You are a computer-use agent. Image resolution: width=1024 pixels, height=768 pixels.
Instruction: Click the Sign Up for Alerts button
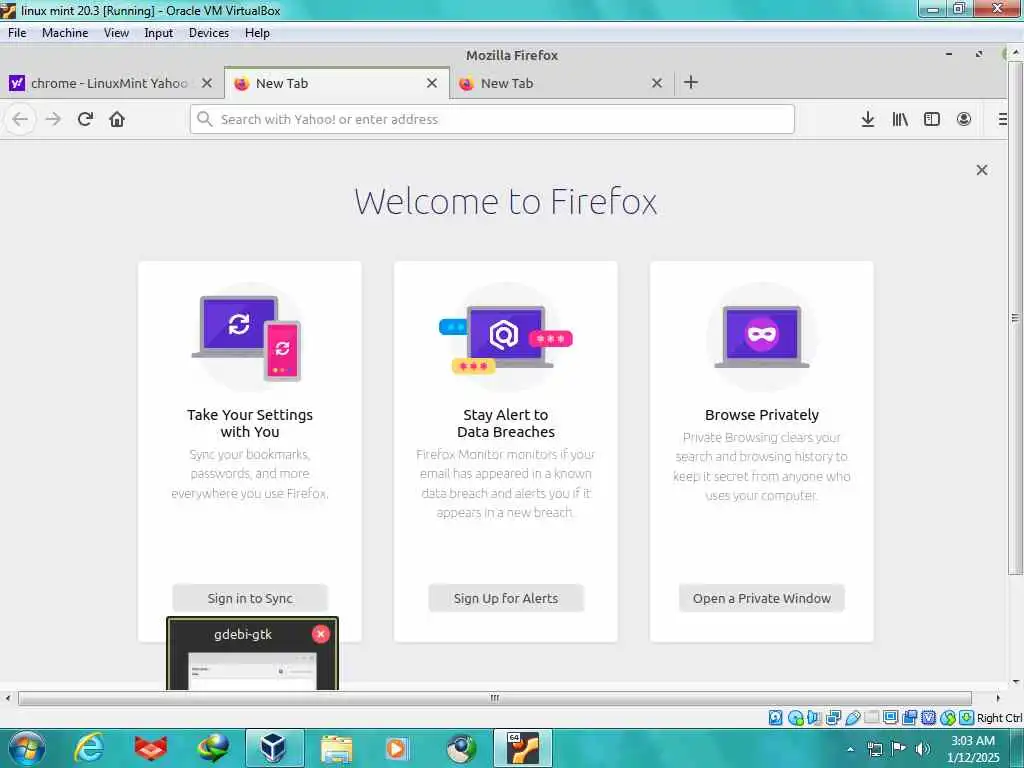[506, 598]
